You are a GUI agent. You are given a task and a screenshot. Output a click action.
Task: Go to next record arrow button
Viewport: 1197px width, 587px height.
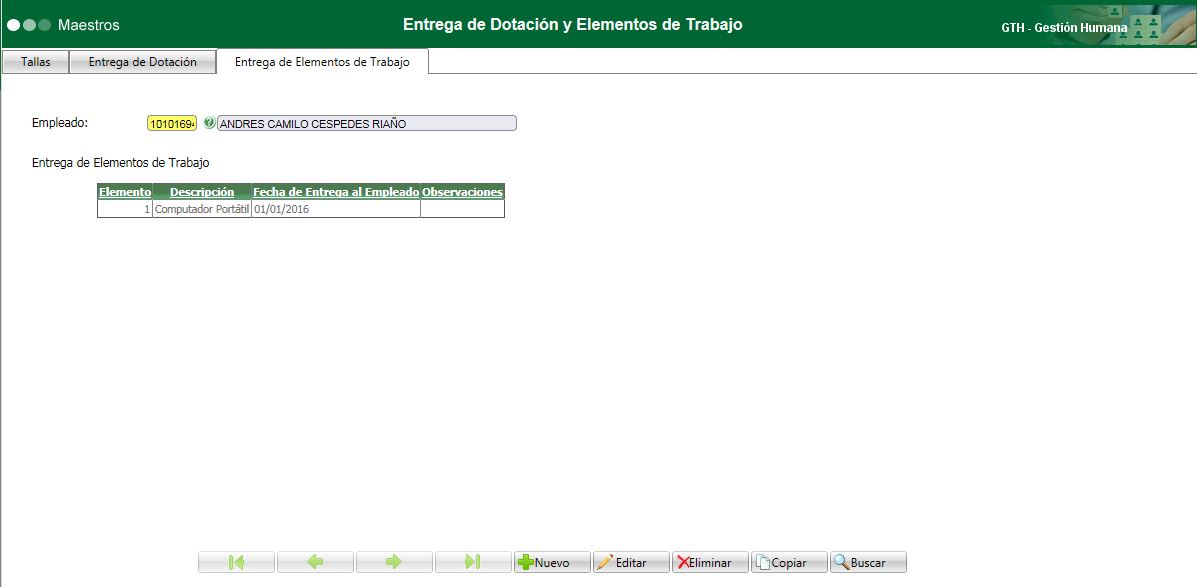pyautogui.click(x=394, y=563)
